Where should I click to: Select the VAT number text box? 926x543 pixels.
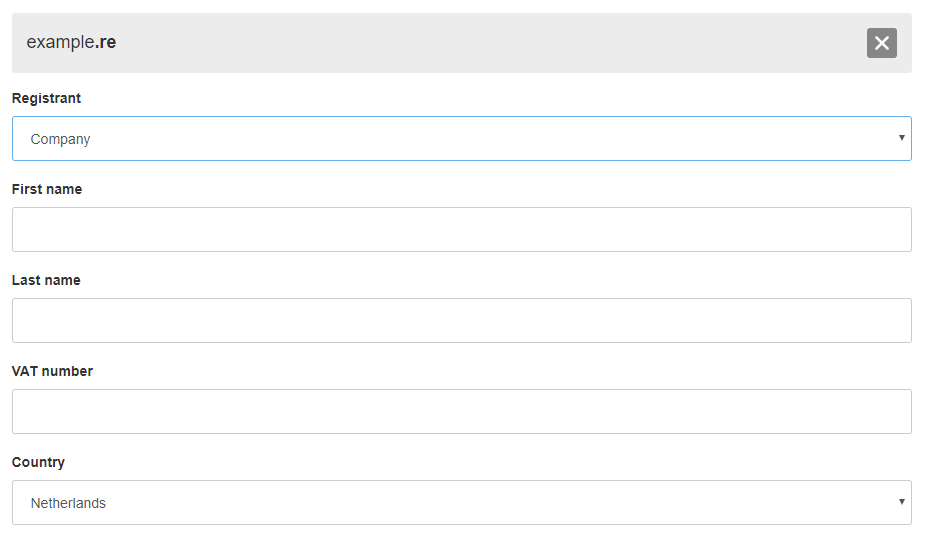(x=461, y=411)
